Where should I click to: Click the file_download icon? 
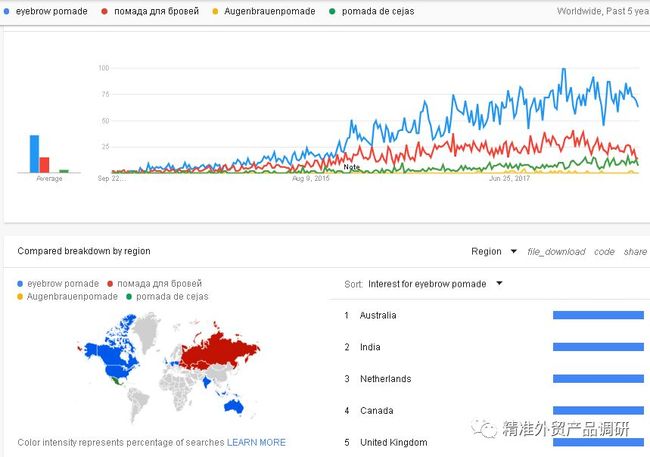click(556, 252)
